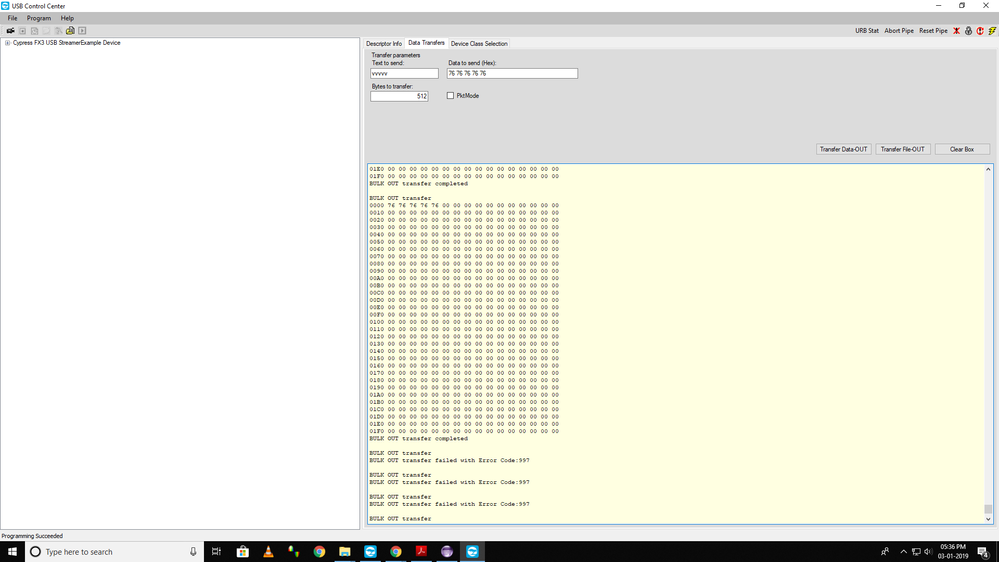Click the Transfer Data-OUT button

click(844, 149)
